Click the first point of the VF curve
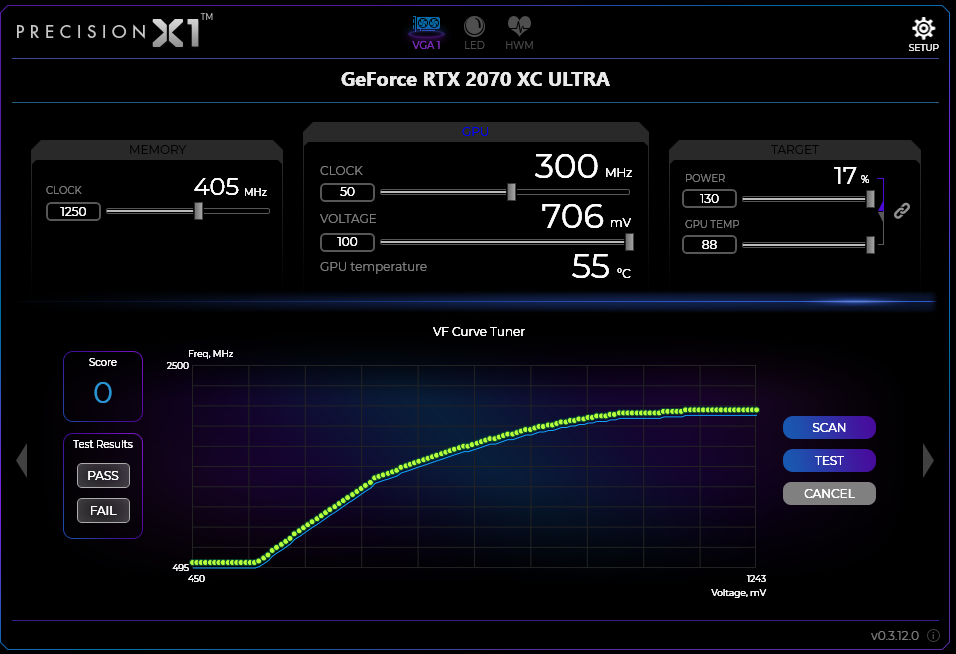This screenshot has height=654, width=956. pos(193,563)
